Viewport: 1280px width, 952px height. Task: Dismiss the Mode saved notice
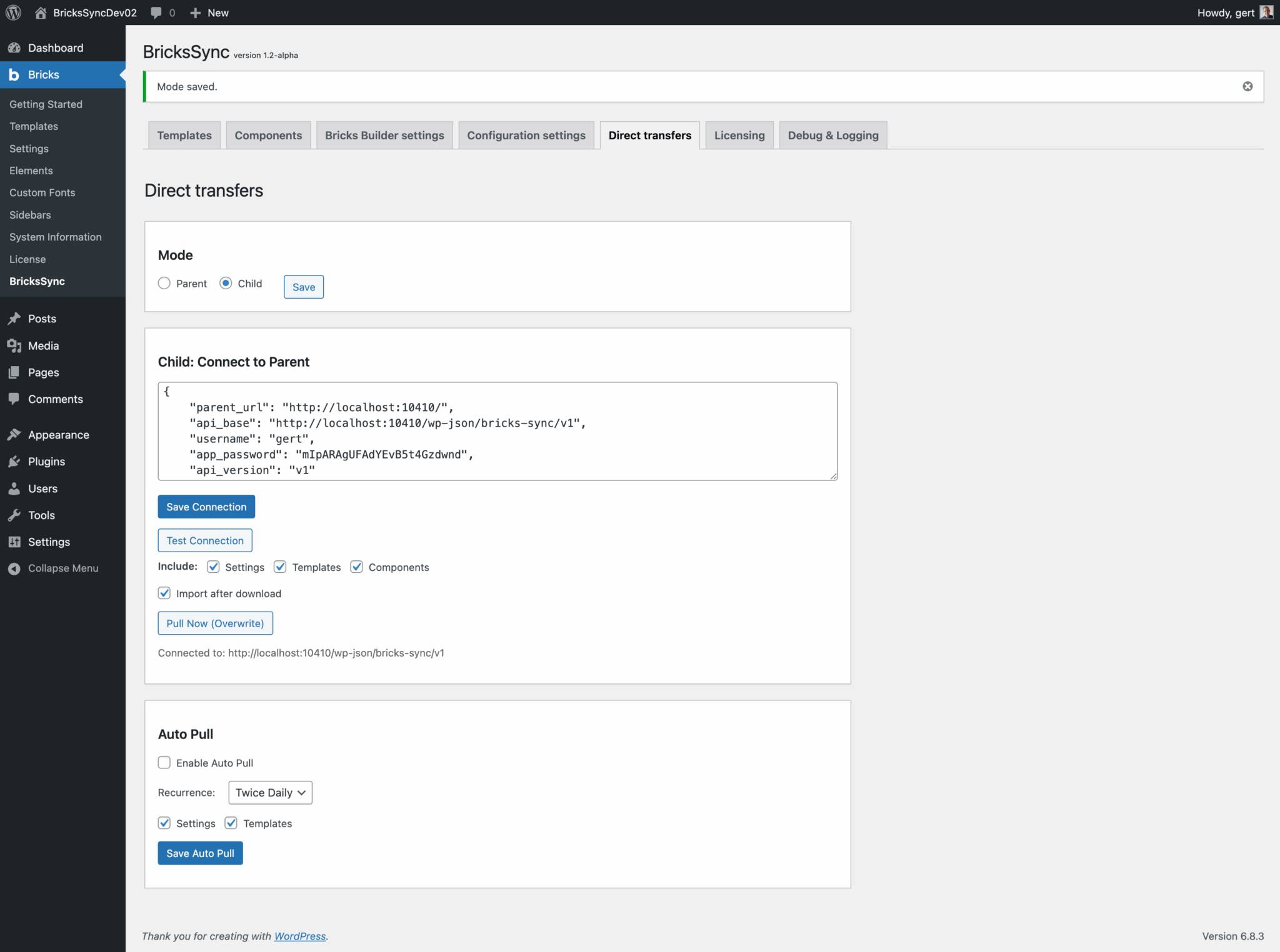(x=1248, y=86)
